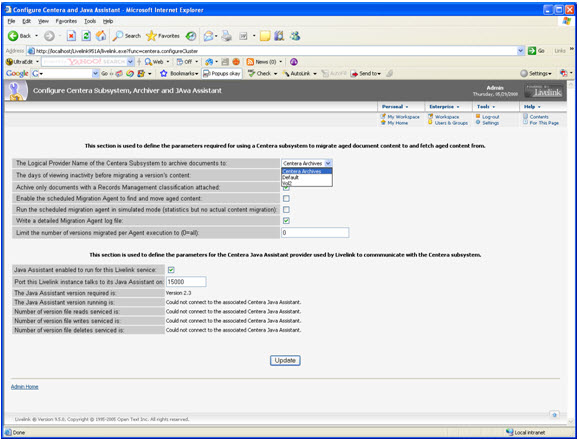The image size is (579, 440).
Task: Toggle Java Assistant enabled checkbox
Action: click(171, 270)
